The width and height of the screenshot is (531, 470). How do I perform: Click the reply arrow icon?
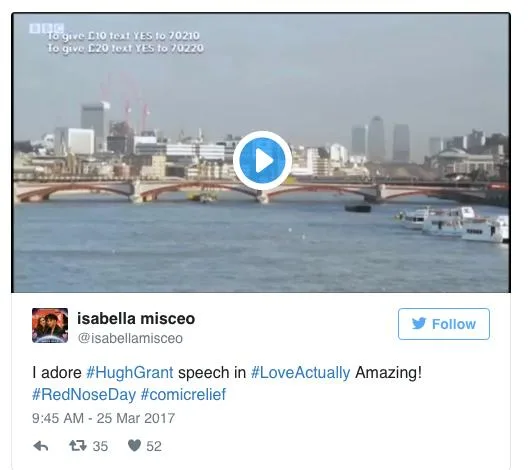41,446
